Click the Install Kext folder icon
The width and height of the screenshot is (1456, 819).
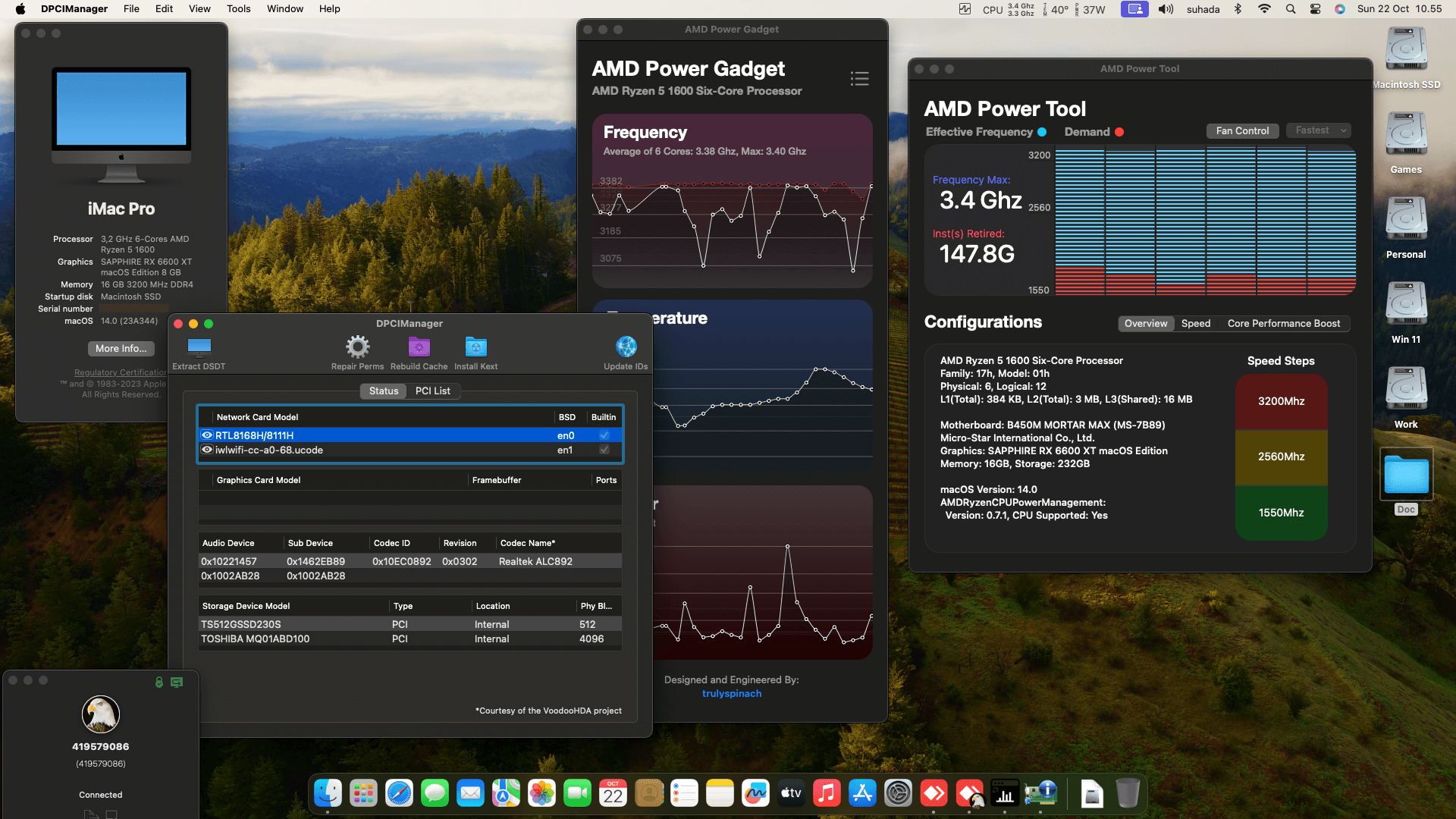click(475, 347)
